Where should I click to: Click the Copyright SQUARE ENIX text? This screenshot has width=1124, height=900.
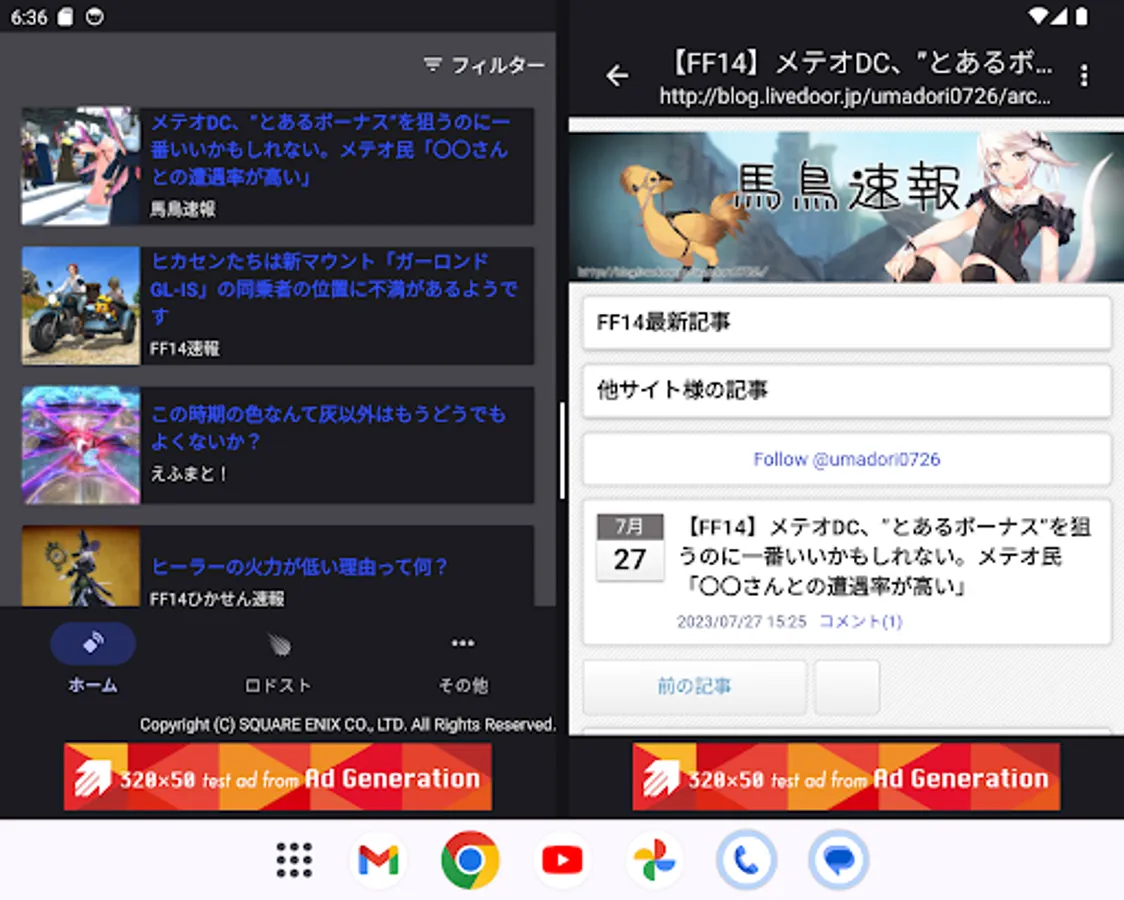(x=348, y=725)
